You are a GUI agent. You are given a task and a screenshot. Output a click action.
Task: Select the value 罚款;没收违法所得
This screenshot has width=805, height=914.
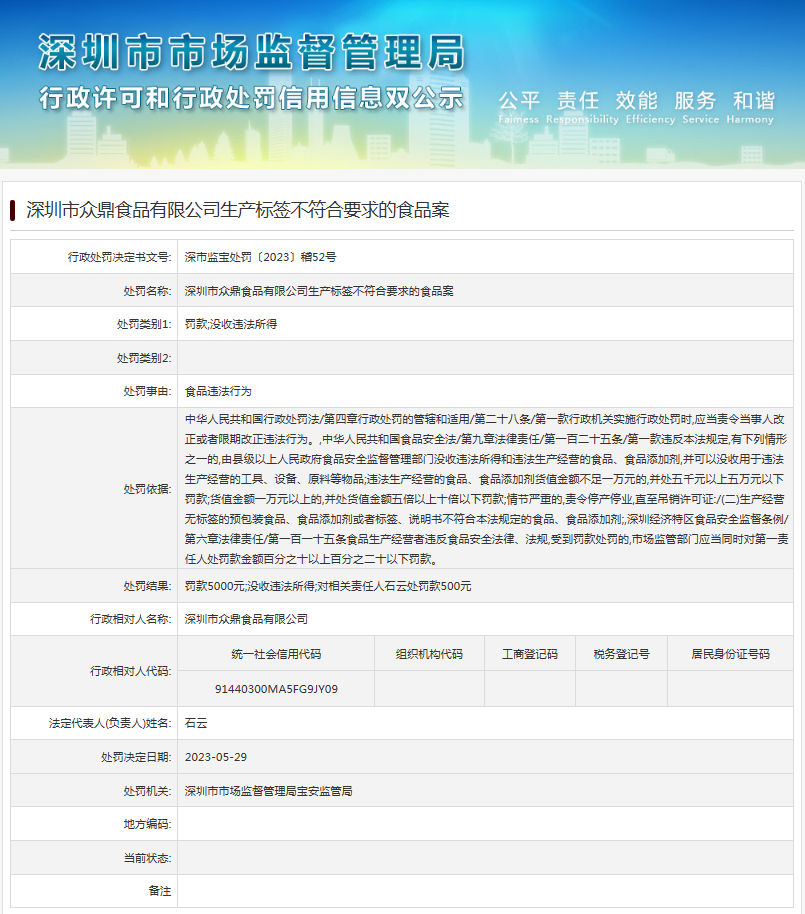pos(231,324)
